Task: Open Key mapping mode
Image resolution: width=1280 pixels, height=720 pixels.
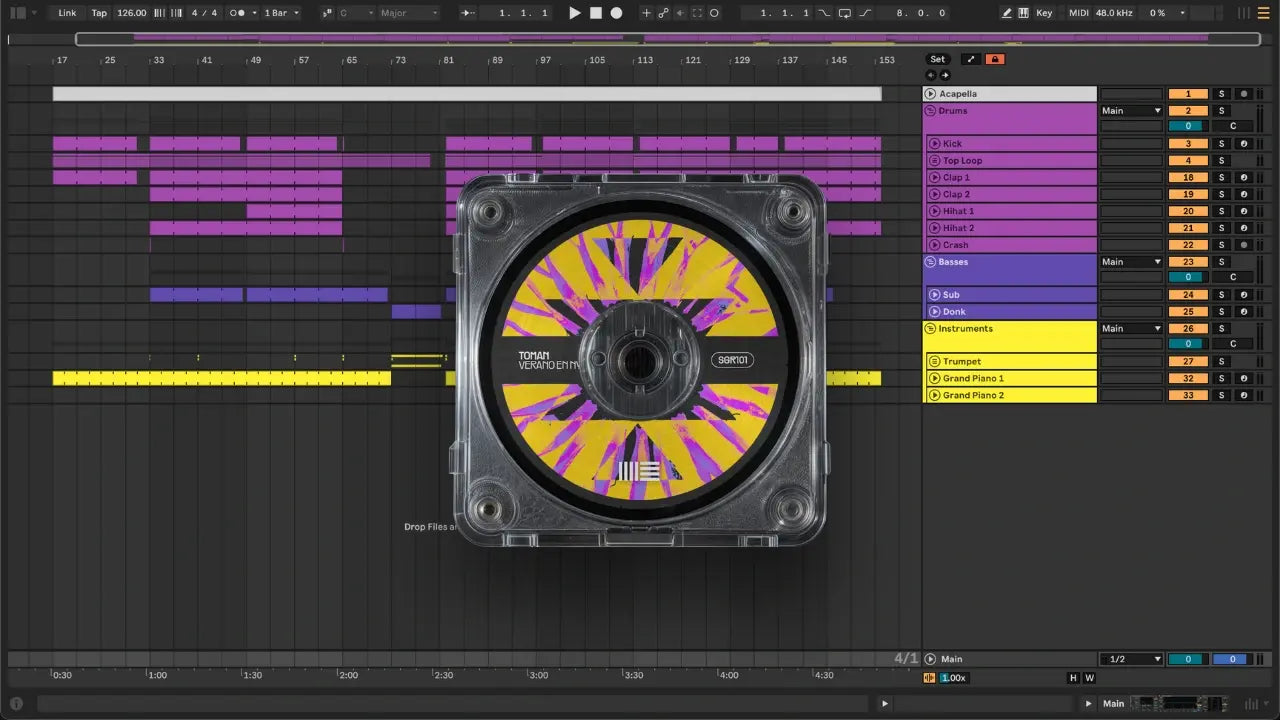Action: click(1044, 13)
